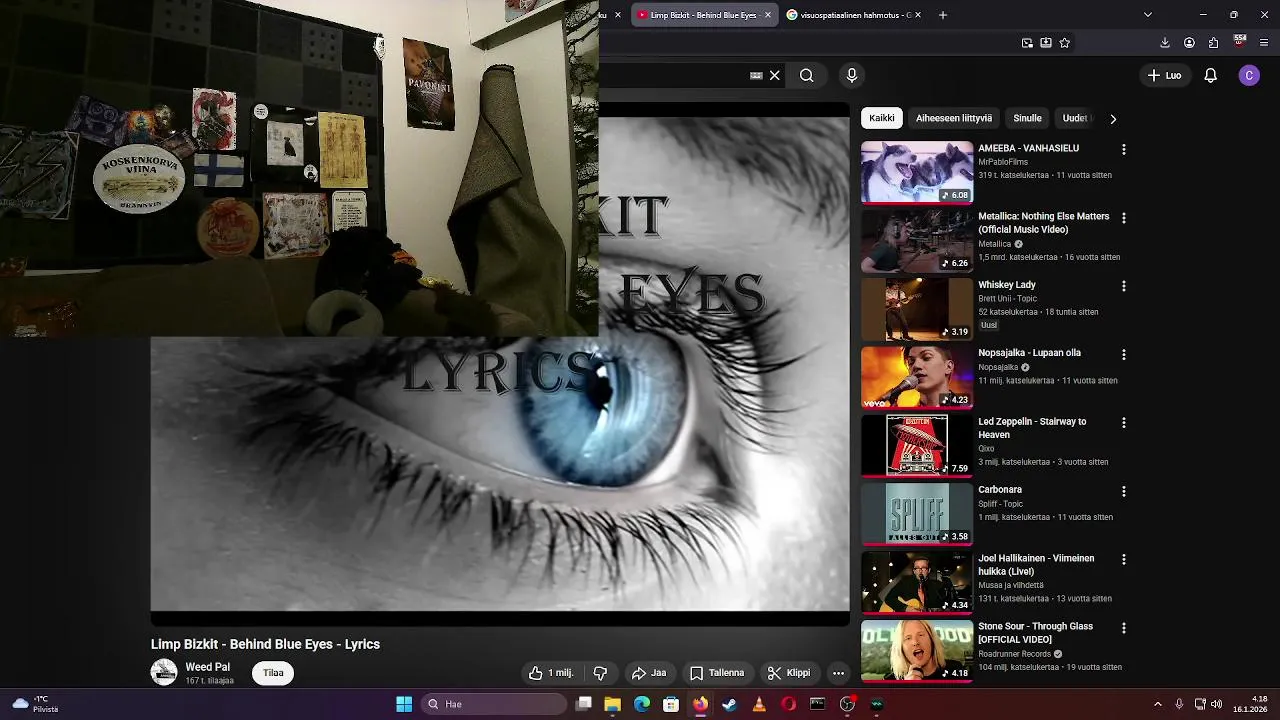Screen dimensions: 1280x720
Task: Open Stone Sour - Through Glass video title
Action: [x=1035, y=633]
